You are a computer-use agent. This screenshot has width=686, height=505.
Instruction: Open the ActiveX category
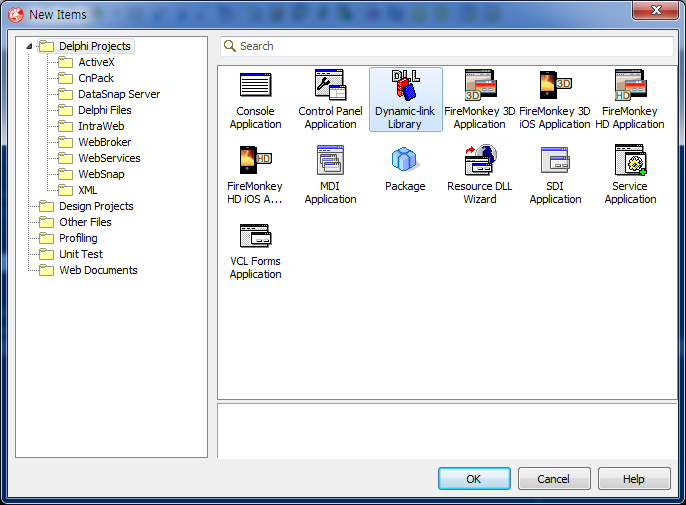pyautogui.click(x=87, y=62)
